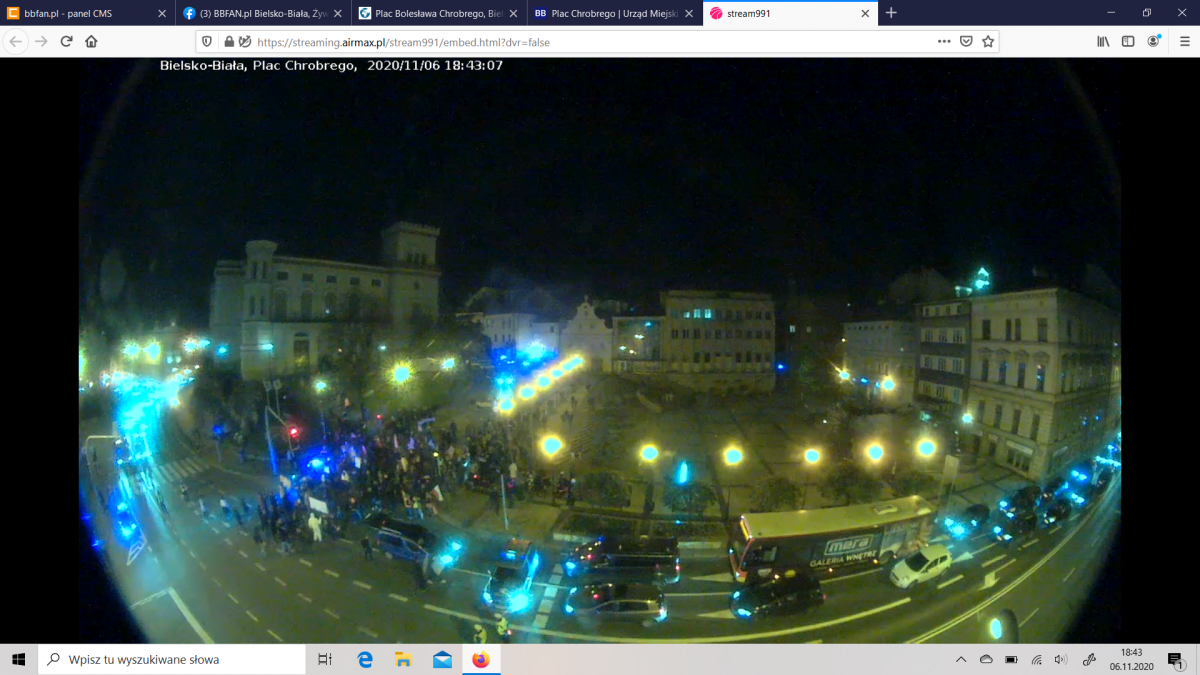
Task: Open the Firefox home page
Action: [92, 42]
